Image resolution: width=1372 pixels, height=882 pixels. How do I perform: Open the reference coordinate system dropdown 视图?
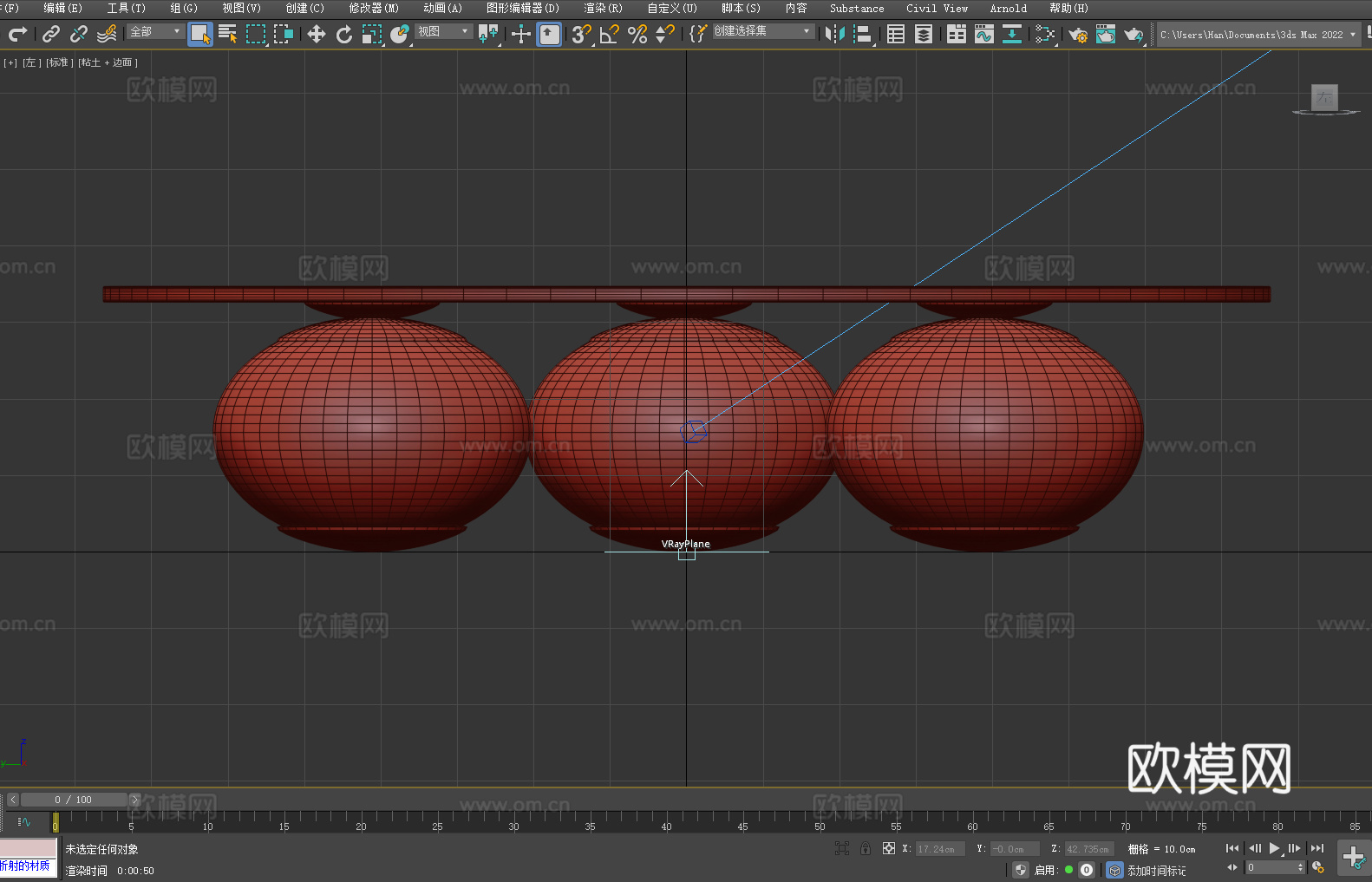(x=443, y=31)
